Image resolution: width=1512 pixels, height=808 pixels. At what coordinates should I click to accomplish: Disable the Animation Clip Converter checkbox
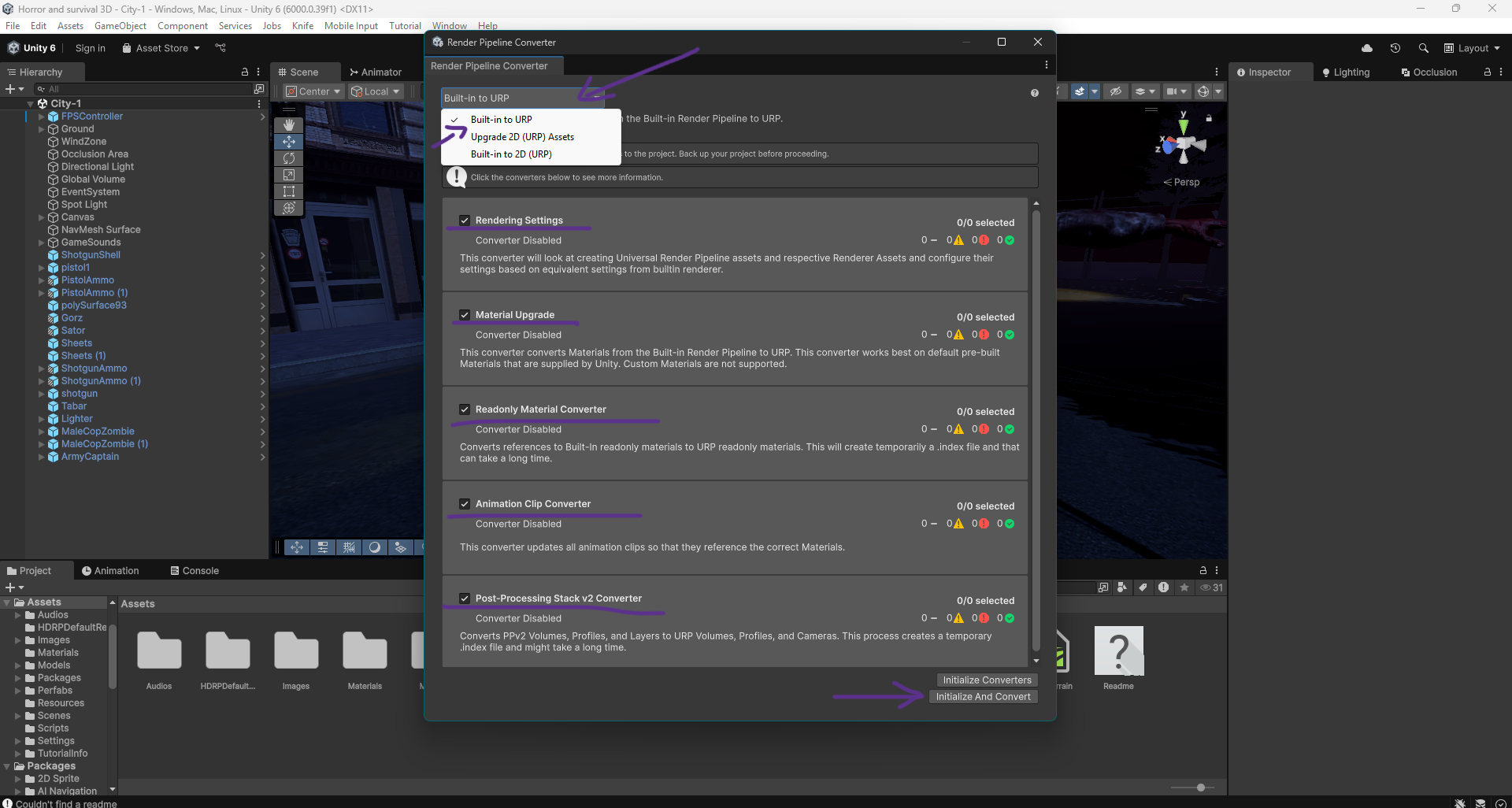tap(465, 504)
